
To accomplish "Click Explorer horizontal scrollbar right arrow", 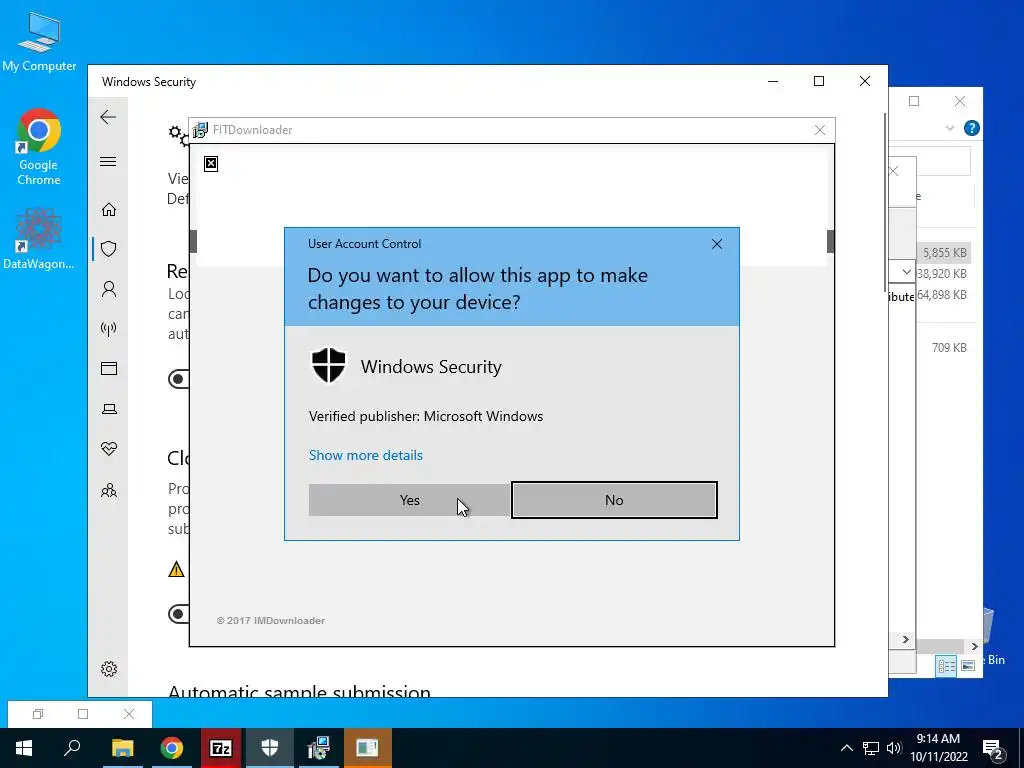I will point(974,647).
